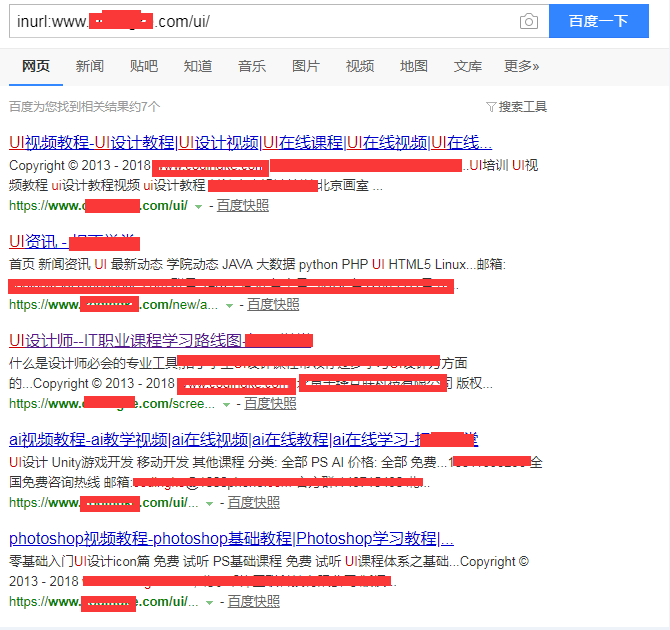Click green URL containing .com/scree...
The height and width of the screenshot is (630, 670).
[x=112, y=404]
